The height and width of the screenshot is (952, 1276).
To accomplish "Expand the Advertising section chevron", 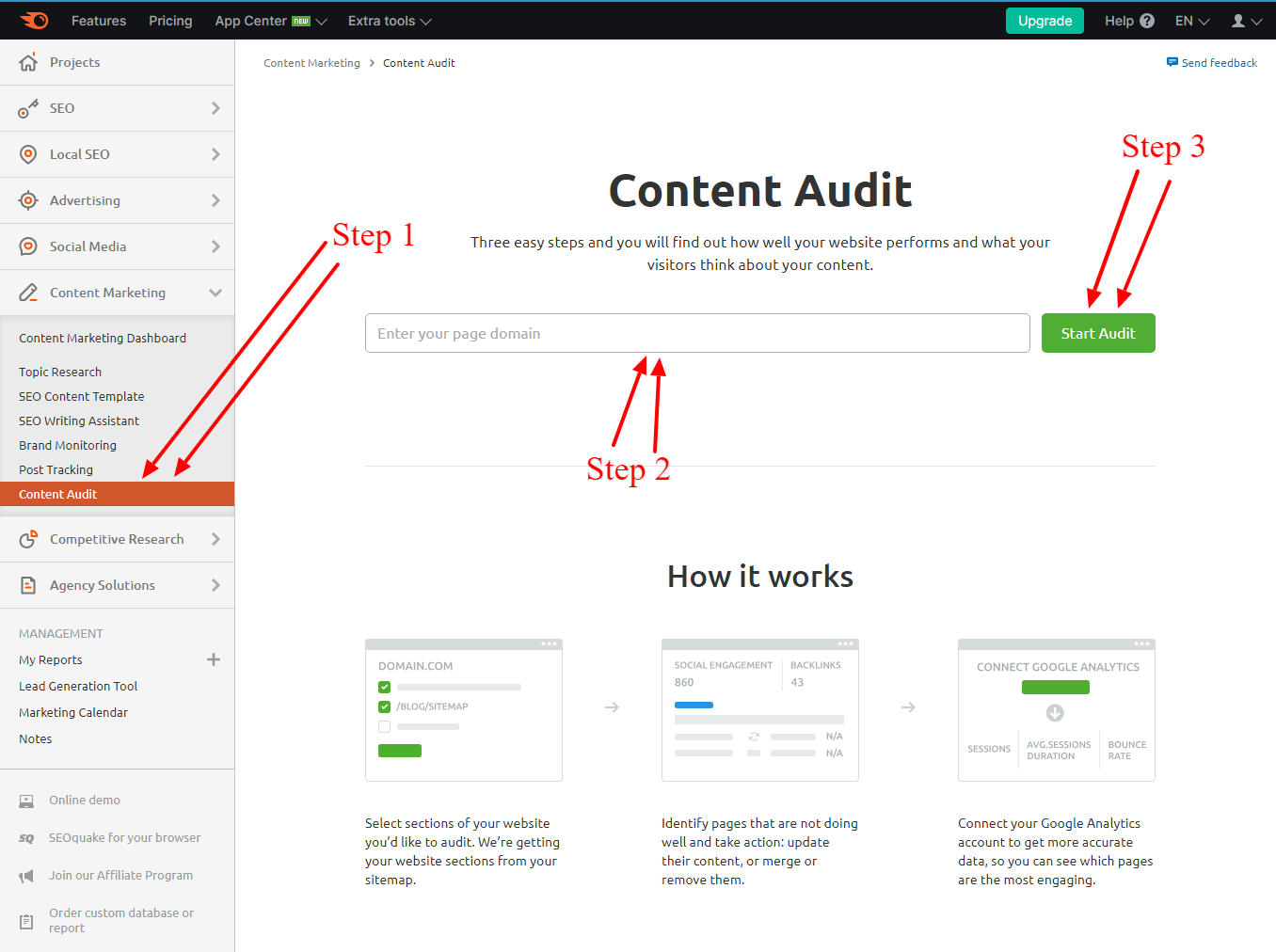I will [x=215, y=200].
